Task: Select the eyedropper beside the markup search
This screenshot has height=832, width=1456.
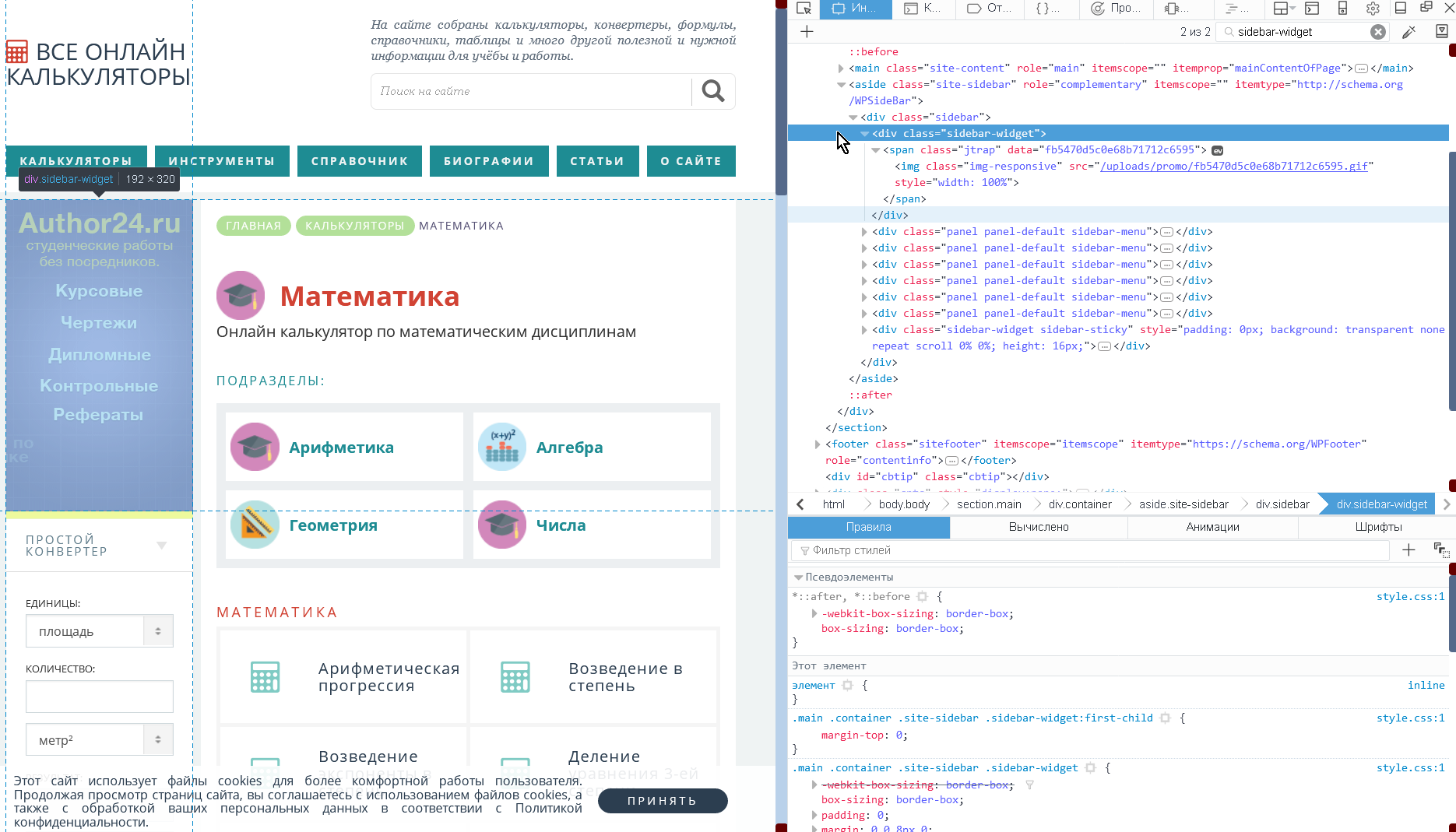Action: (1409, 32)
